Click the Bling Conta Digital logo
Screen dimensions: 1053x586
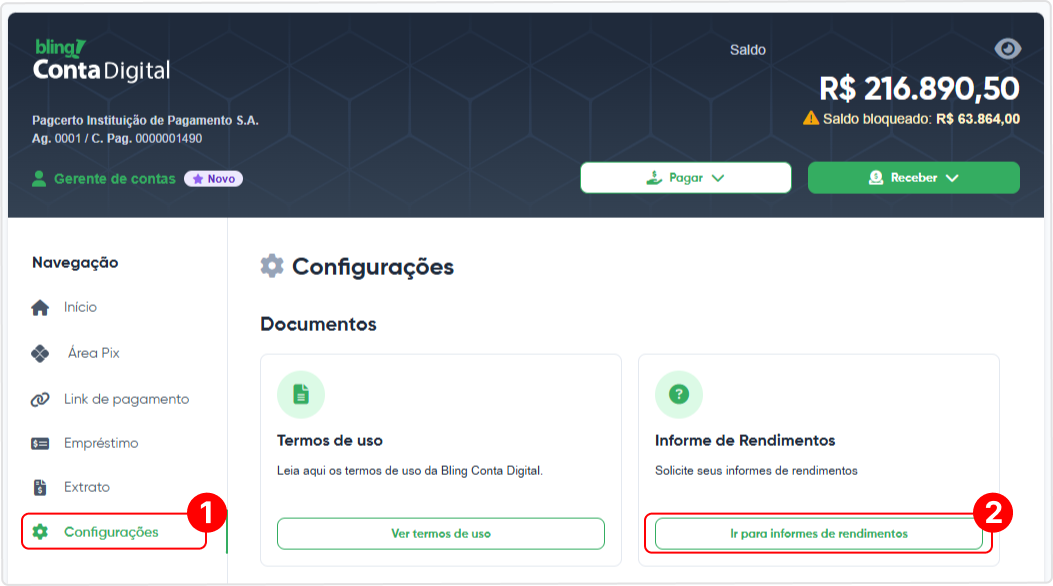101,60
